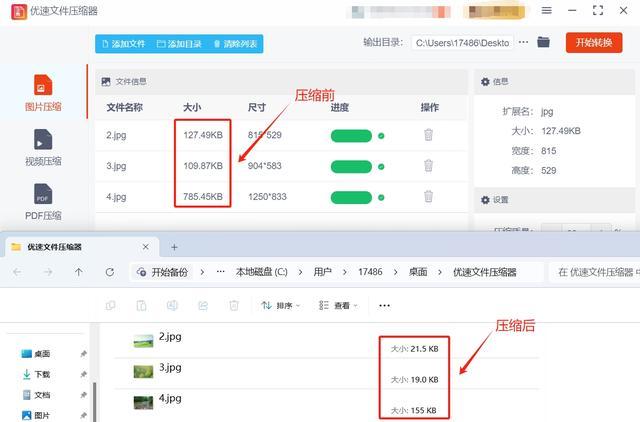Click the 文件名称 column header
Screen dimensions: 640x422
coord(124,107)
